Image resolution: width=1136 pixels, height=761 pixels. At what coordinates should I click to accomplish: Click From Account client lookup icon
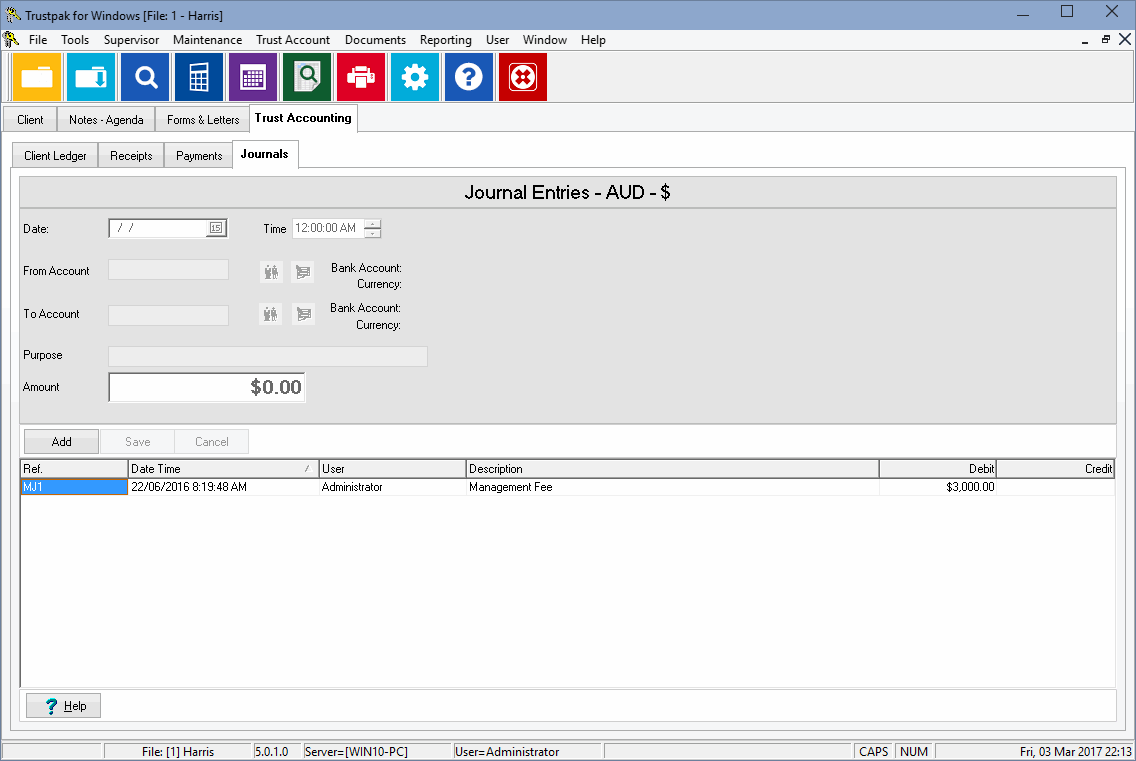[271, 272]
